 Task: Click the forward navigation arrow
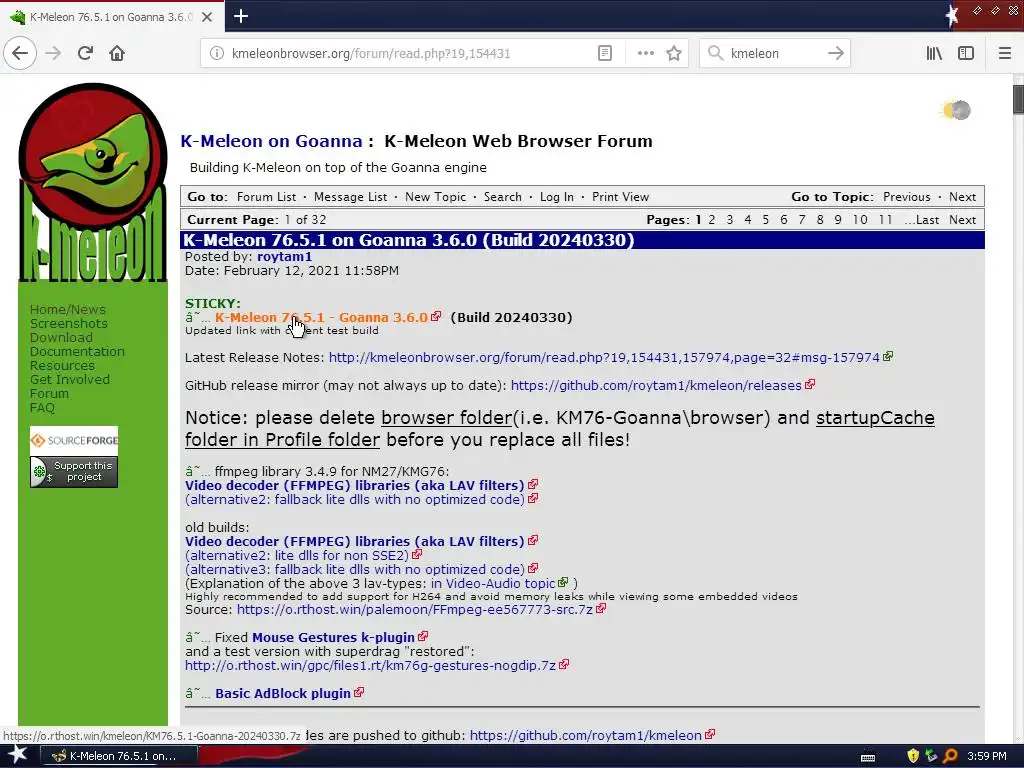pyautogui.click(x=54, y=53)
